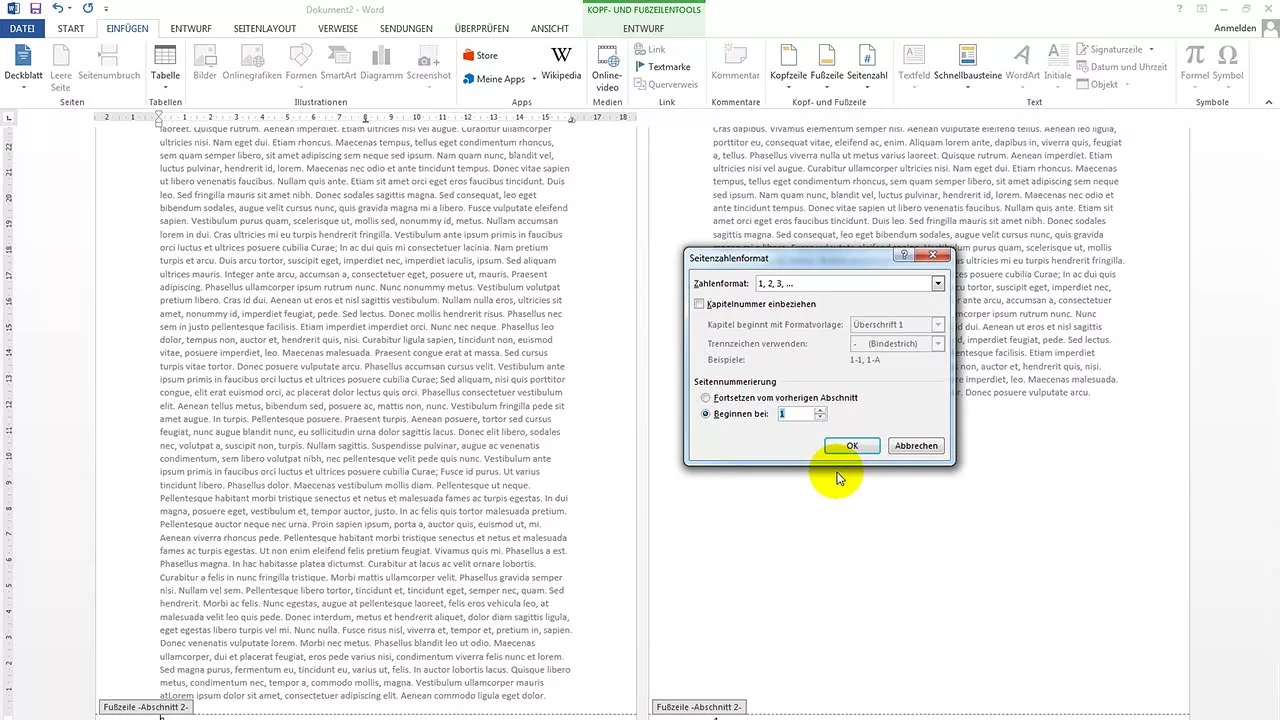The width and height of the screenshot is (1280, 720).
Task: Select Fortsetzen vom vorherigen Abschnitt option
Action: (706, 397)
